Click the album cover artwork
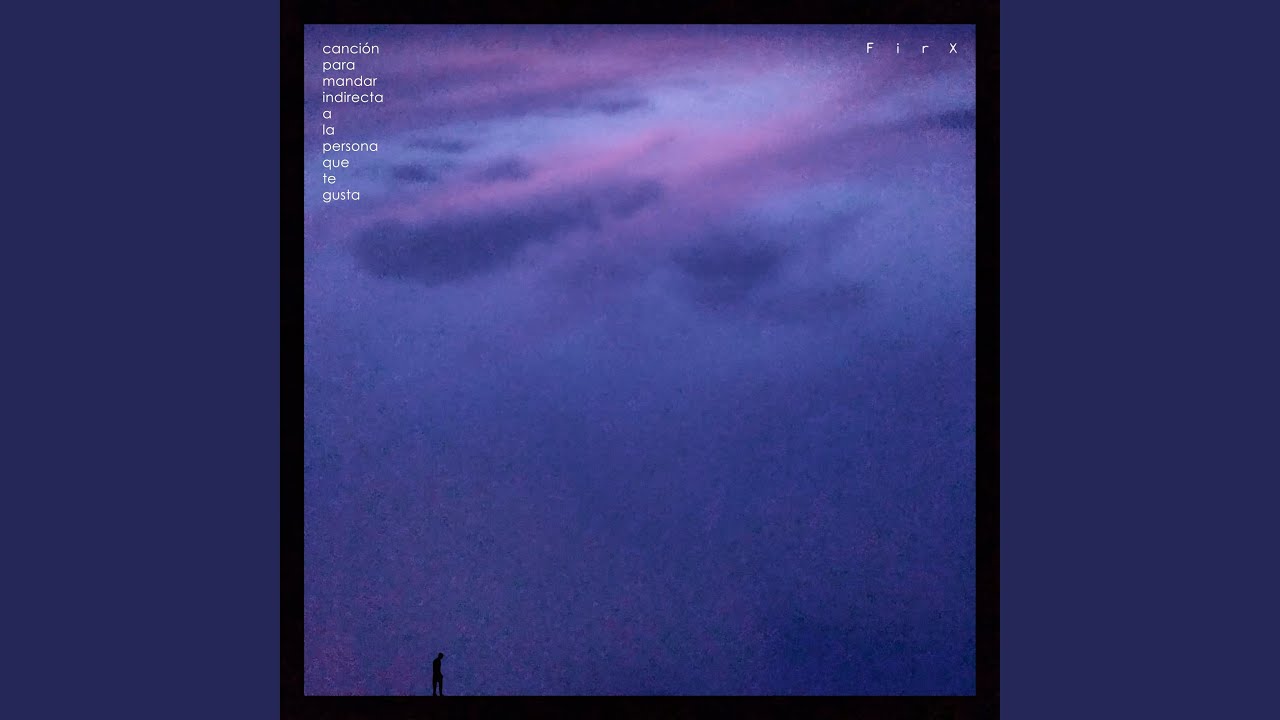Viewport: 1280px width, 720px height. click(x=640, y=360)
